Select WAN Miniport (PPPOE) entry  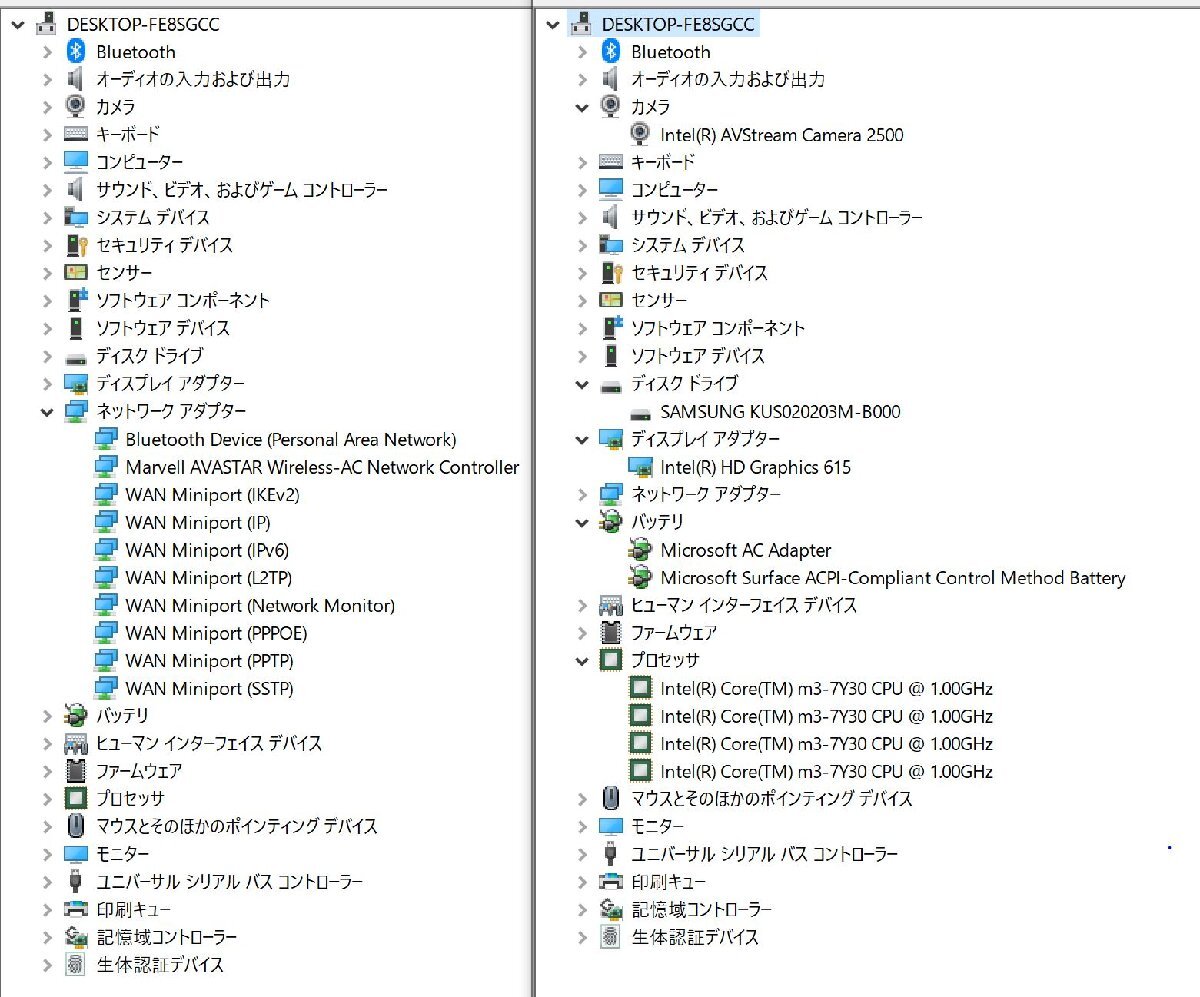pyautogui.click(x=216, y=633)
